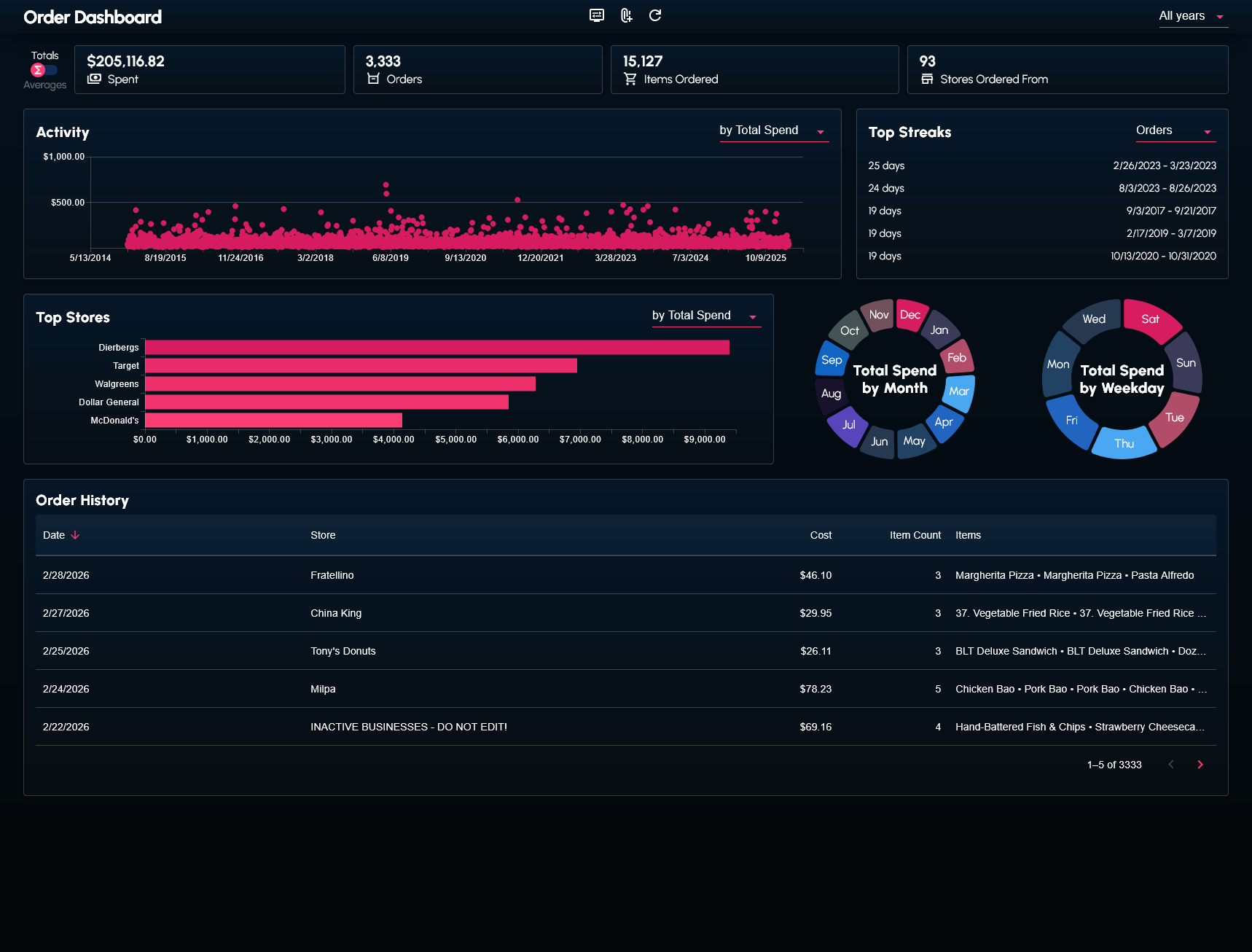Screen dimensions: 1252x952
Task: Toggle the Totals/Averages switch
Action: point(44,70)
